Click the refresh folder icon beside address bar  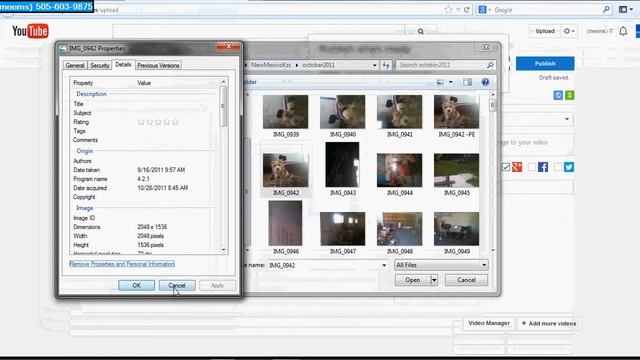click(x=386, y=65)
